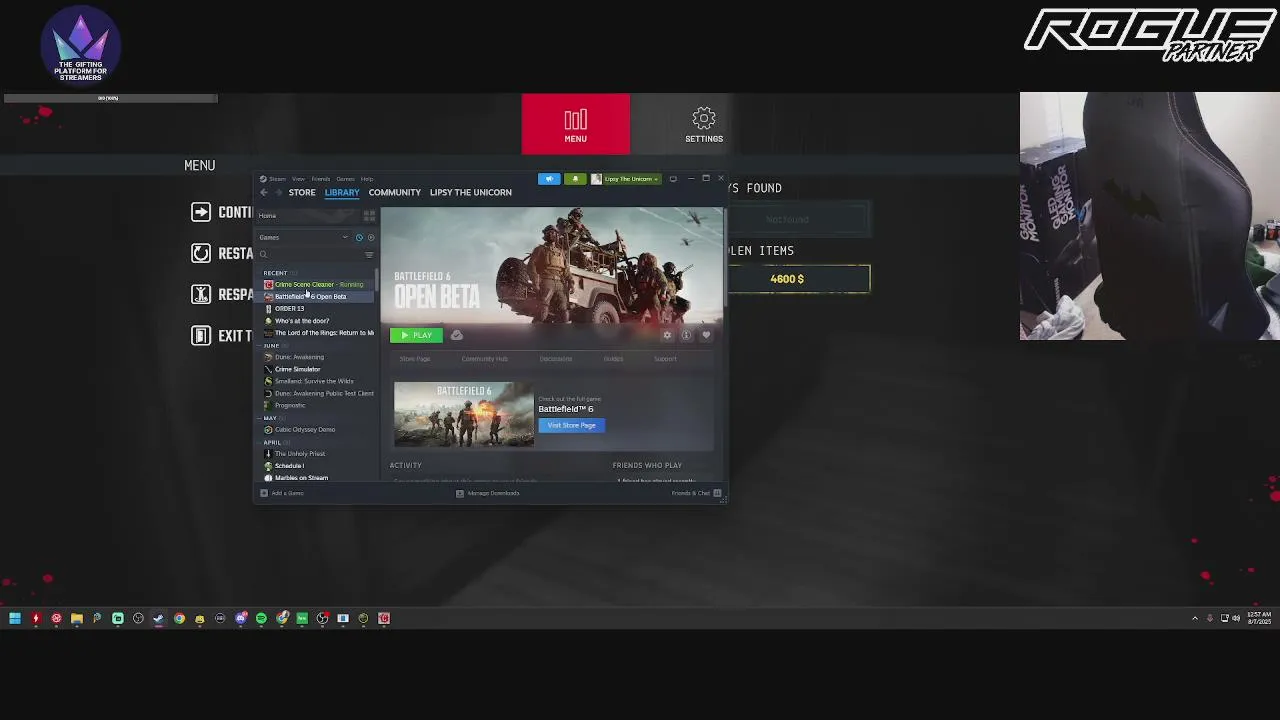Collapse the RECENT section
1280x720 pixels.
(275, 273)
